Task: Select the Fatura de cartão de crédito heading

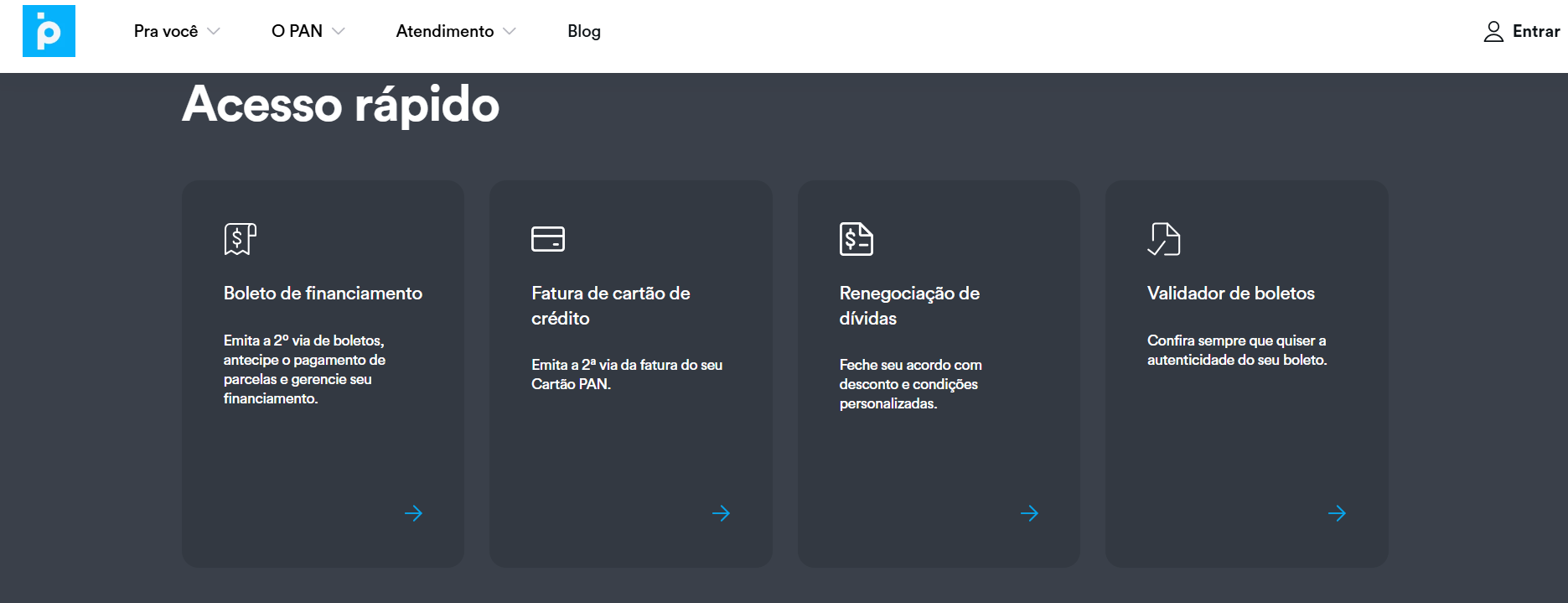Action: tap(610, 305)
